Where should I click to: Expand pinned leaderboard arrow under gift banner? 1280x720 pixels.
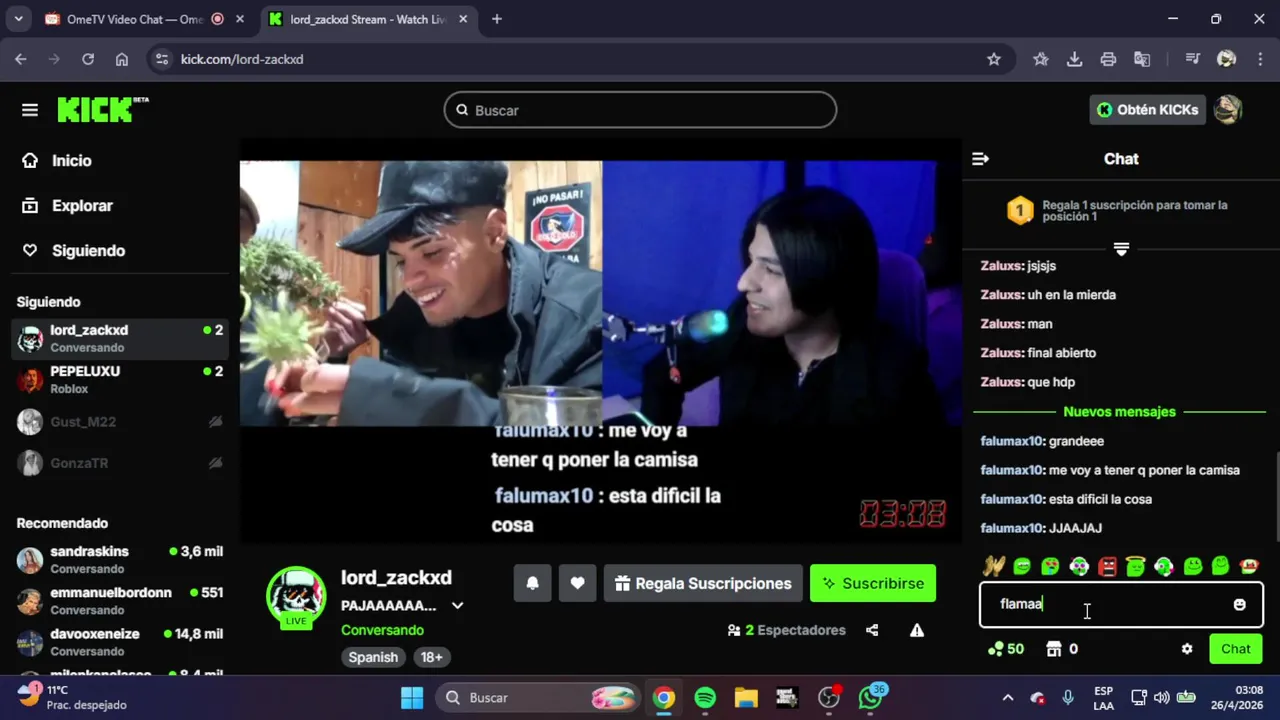pos(1121,249)
